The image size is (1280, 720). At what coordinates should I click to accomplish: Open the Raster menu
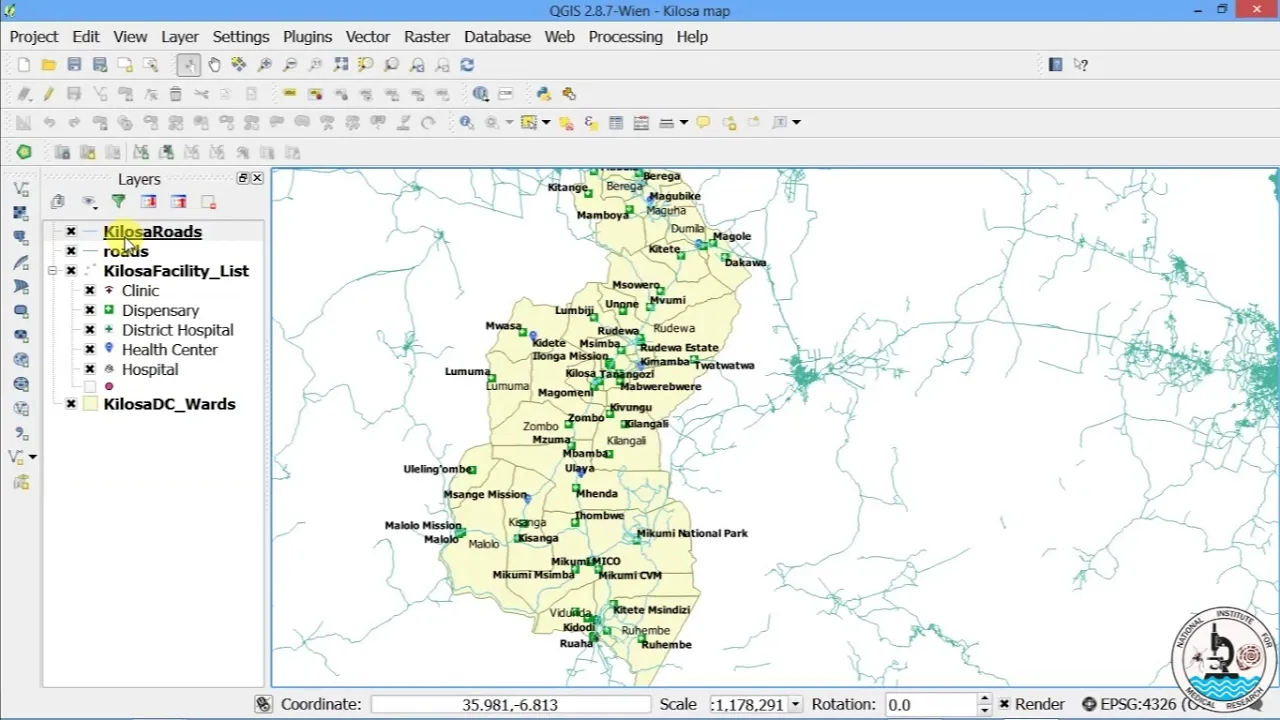pyautogui.click(x=427, y=36)
